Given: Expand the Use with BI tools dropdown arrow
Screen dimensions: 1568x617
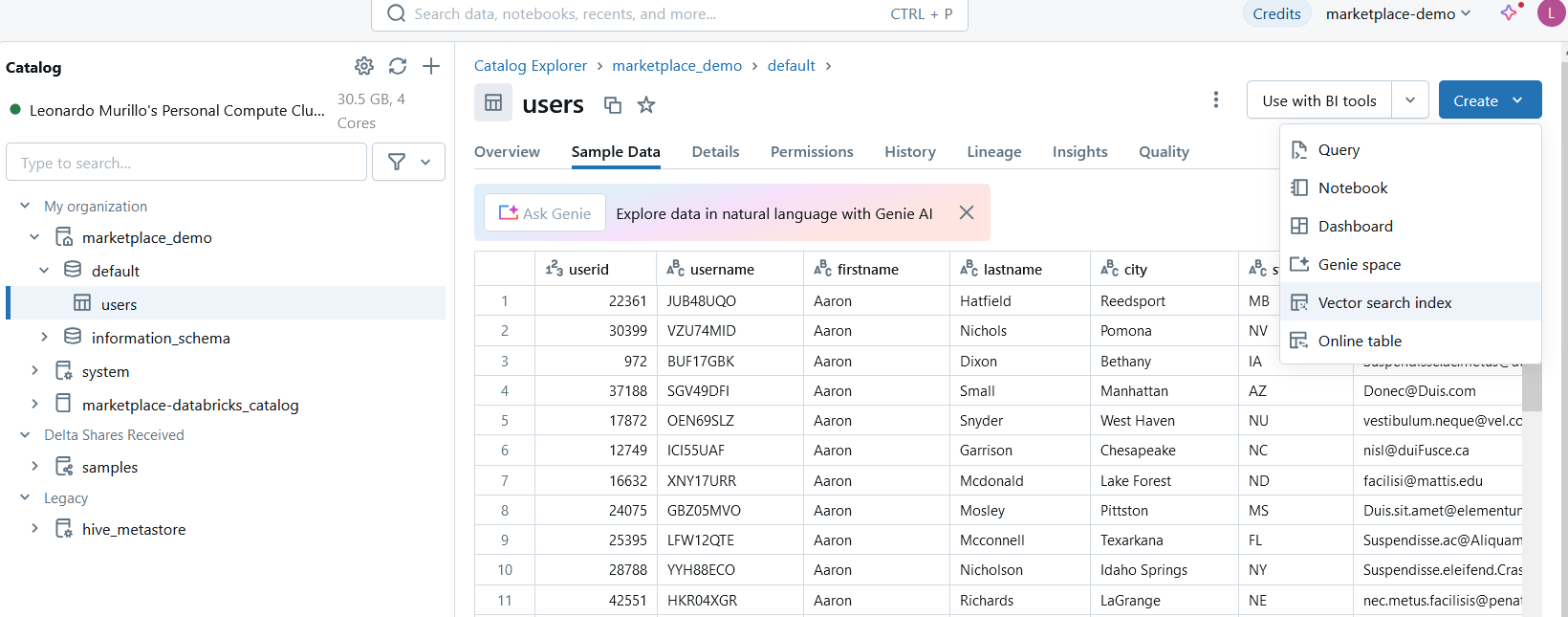Looking at the screenshot, I should click(1410, 100).
